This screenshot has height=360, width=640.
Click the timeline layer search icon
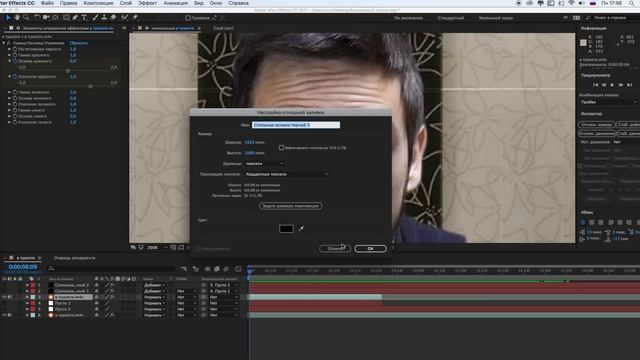tap(51, 269)
